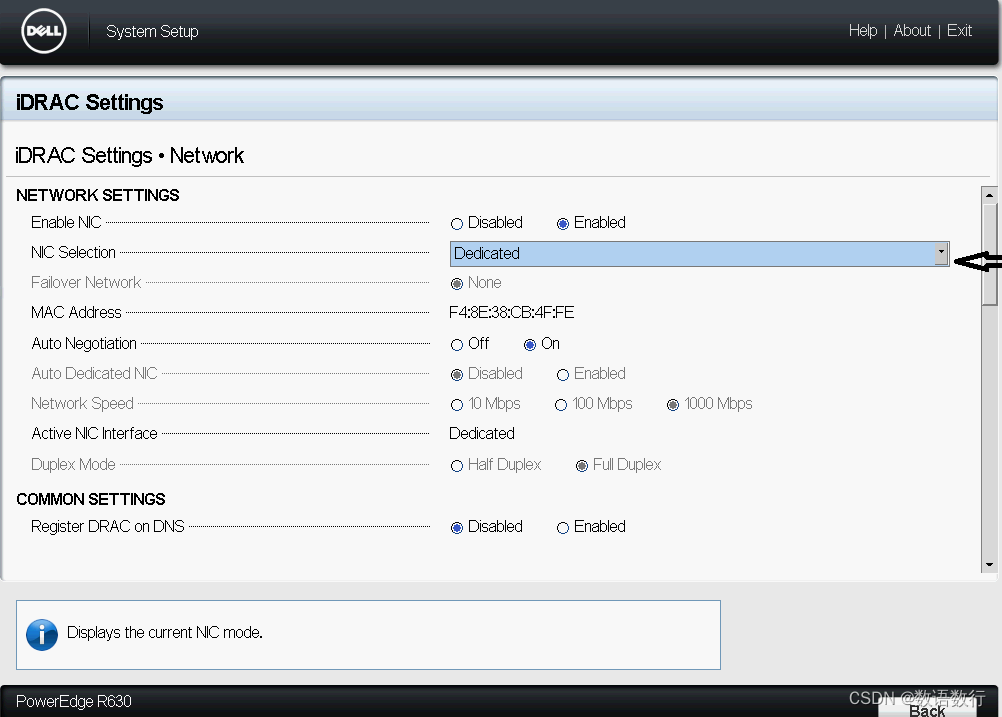Click the Failover Network label
Screen dimensions: 1002x717
(86, 282)
